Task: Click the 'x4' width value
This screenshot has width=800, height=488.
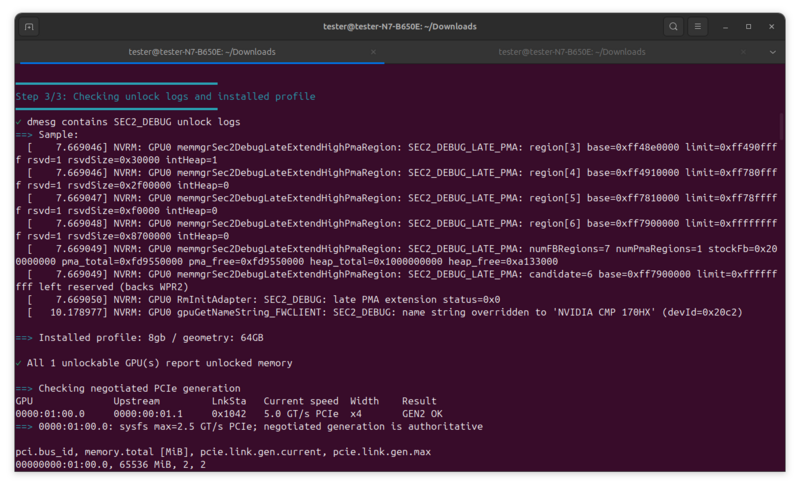Action: coord(356,414)
